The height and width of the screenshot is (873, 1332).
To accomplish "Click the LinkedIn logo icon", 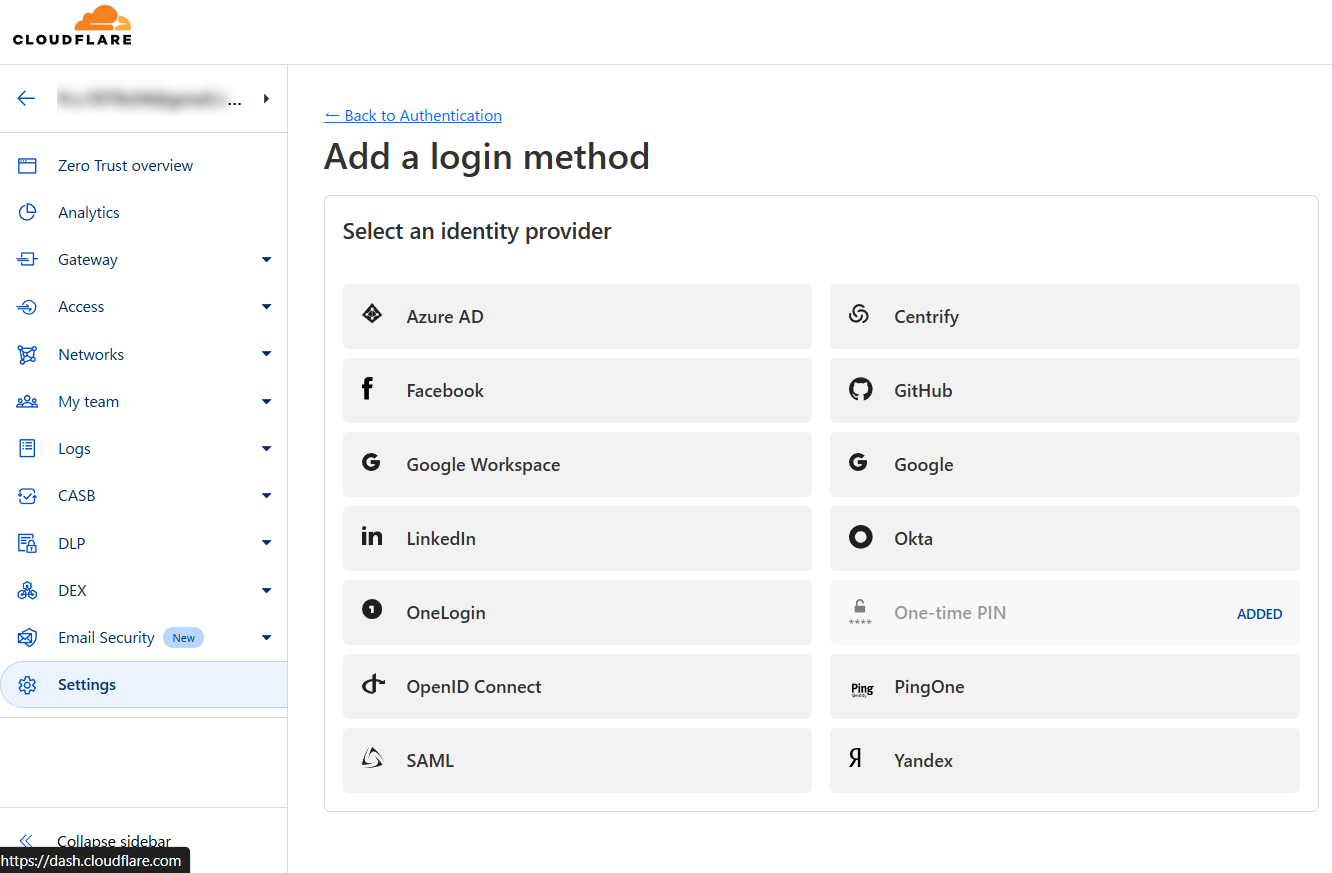I will pyautogui.click(x=372, y=537).
